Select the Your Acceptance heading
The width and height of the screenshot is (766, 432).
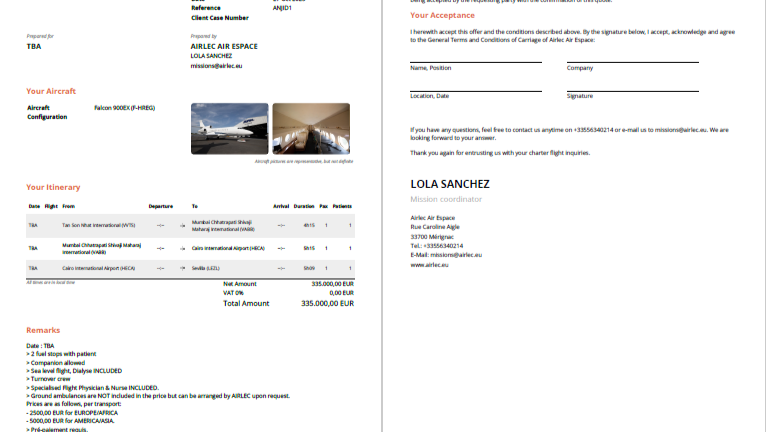pyautogui.click(x=442, y=15)
